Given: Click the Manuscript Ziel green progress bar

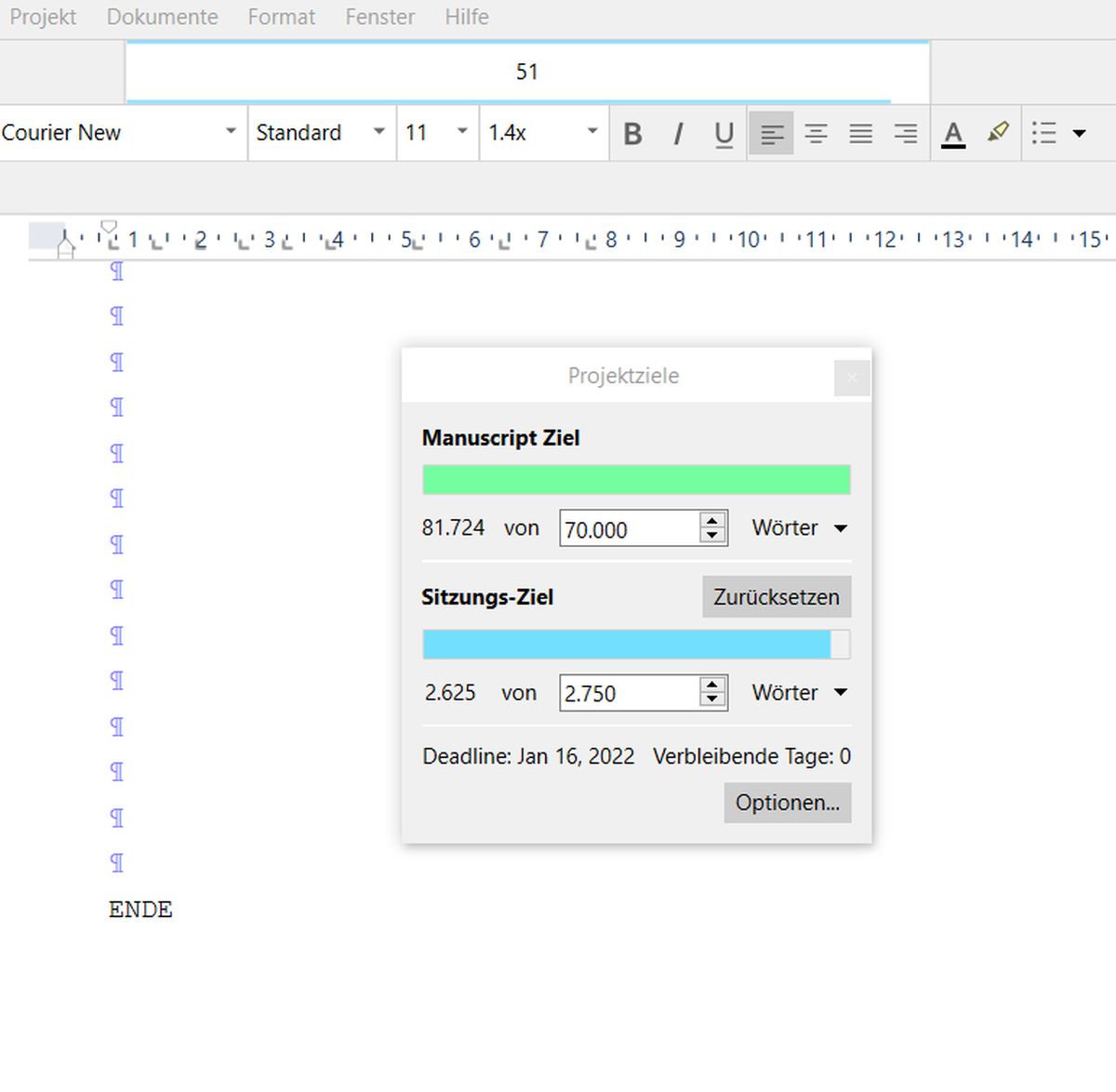Looking at the screenshot, I should coord(636,480).
